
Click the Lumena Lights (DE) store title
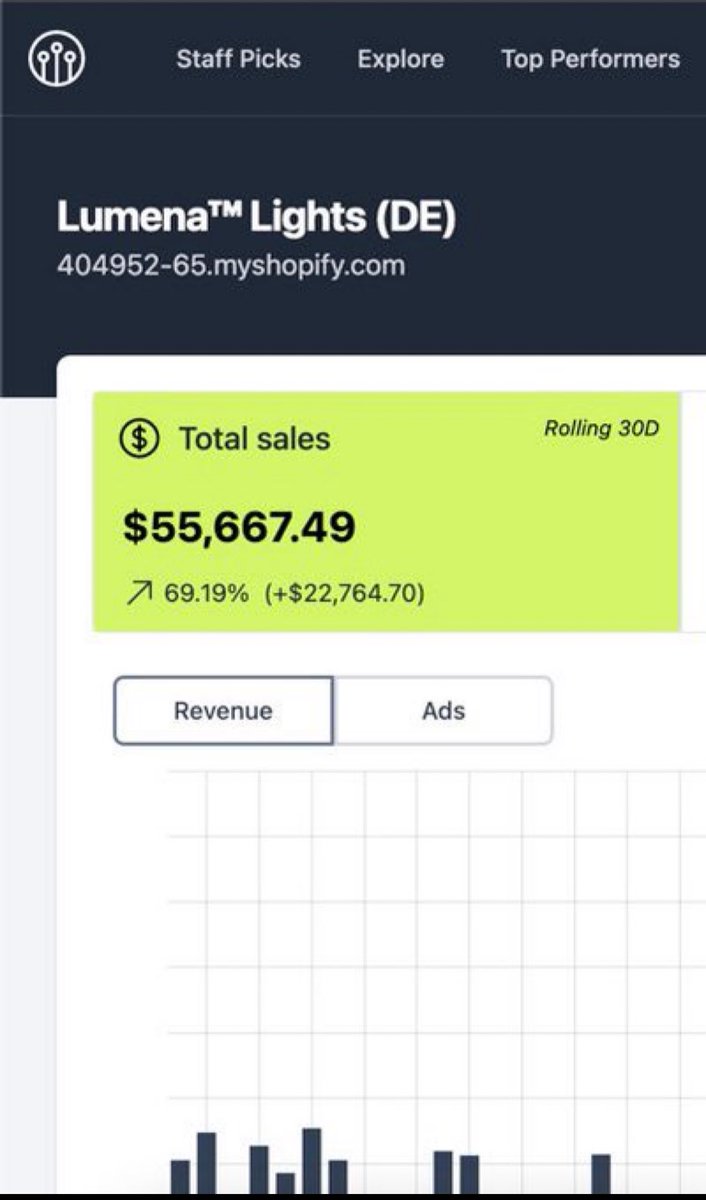(x=256, y=217)
